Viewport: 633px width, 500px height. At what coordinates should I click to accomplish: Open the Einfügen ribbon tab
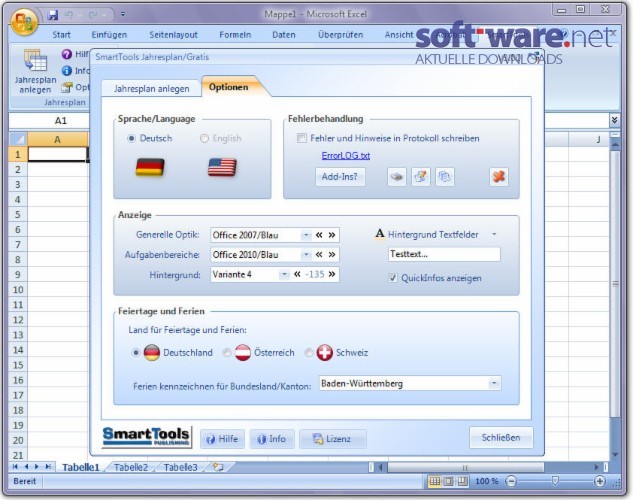109,35
